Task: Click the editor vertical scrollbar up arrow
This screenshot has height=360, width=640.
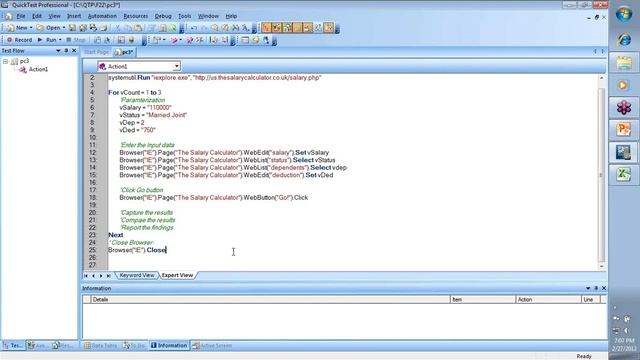Action: point(601,78)
